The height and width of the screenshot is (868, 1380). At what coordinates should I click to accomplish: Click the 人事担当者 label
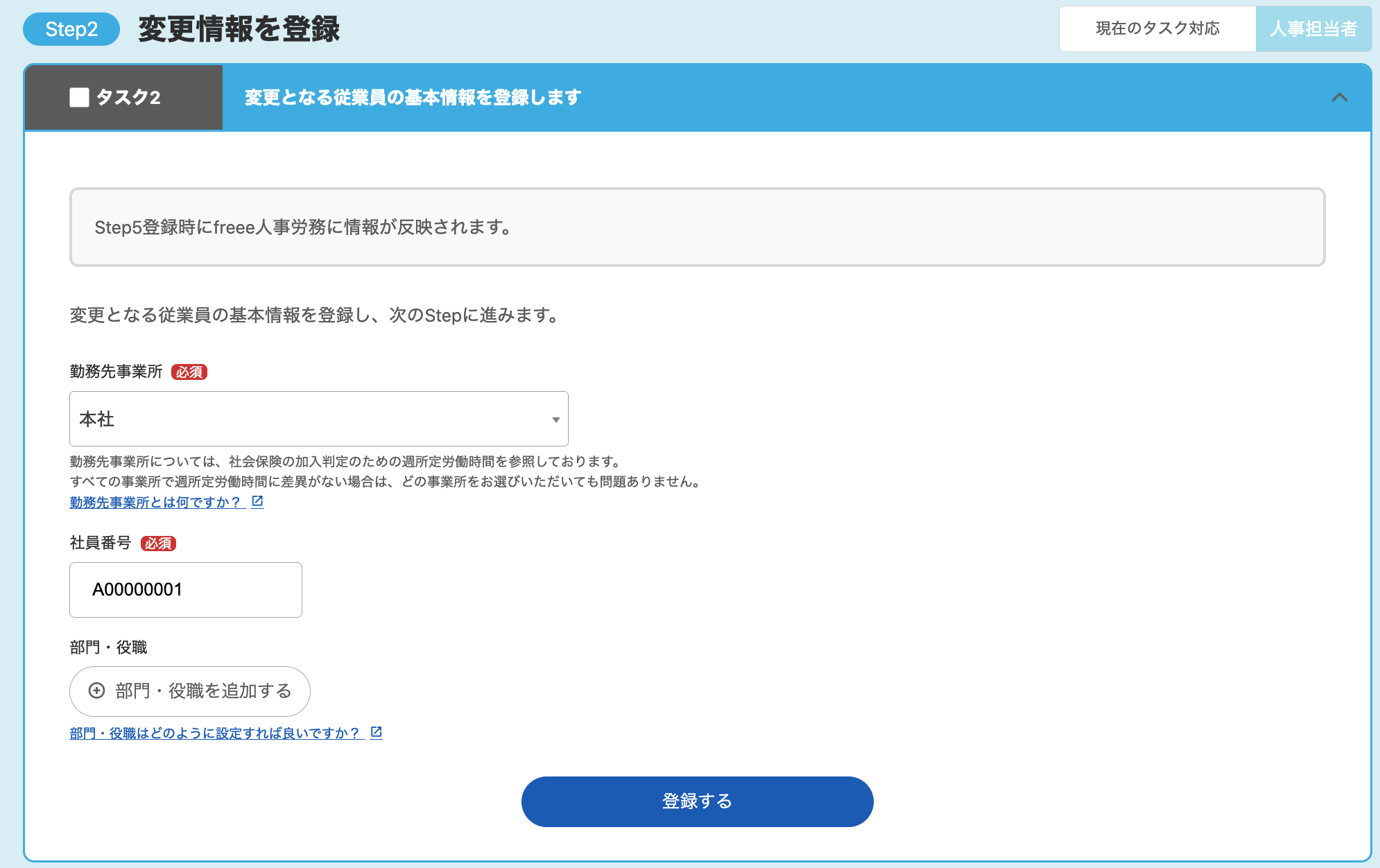1313,29
